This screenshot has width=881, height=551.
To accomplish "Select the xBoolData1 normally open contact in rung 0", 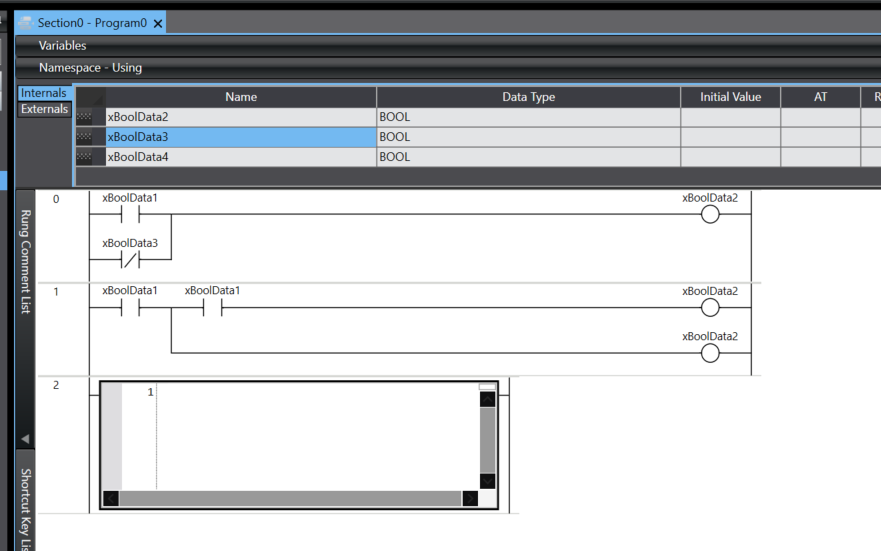I will coord(130,214).
